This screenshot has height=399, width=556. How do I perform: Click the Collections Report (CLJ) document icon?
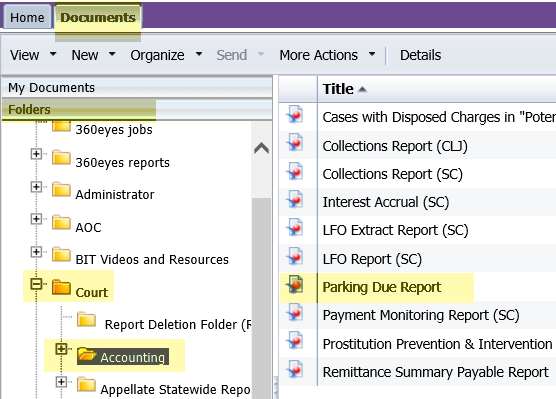pyautogui.click(x=295, y=143)
